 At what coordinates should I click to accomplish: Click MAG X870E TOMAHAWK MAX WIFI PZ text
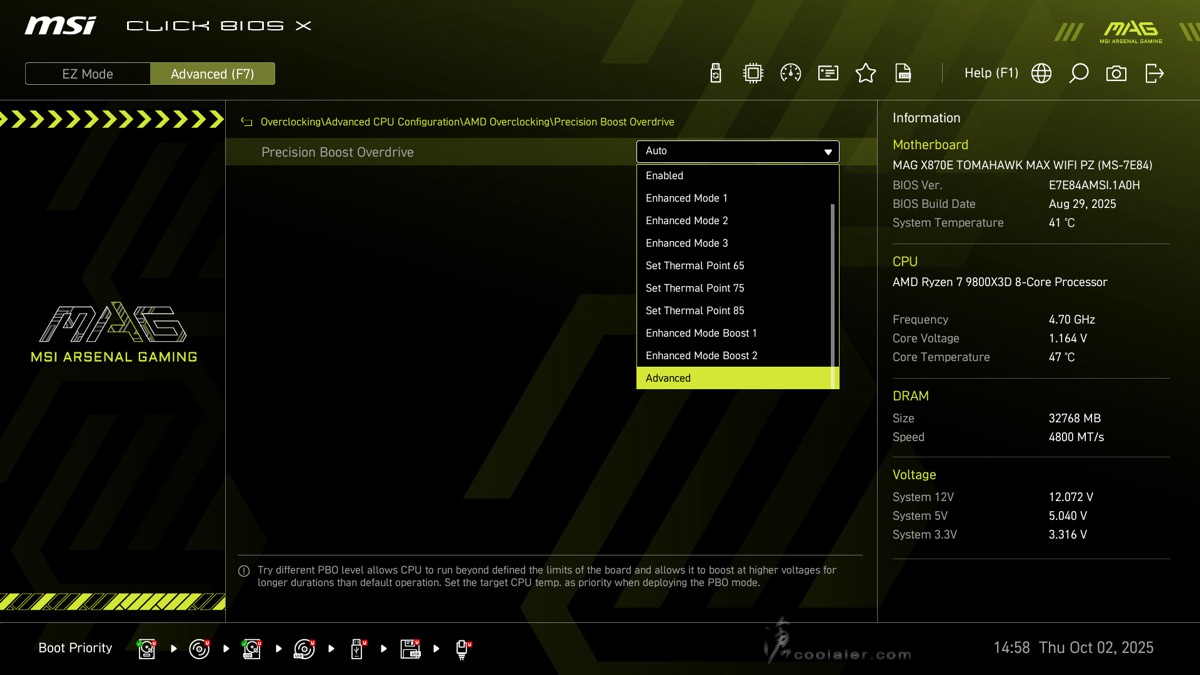[x=1024, y=164]
